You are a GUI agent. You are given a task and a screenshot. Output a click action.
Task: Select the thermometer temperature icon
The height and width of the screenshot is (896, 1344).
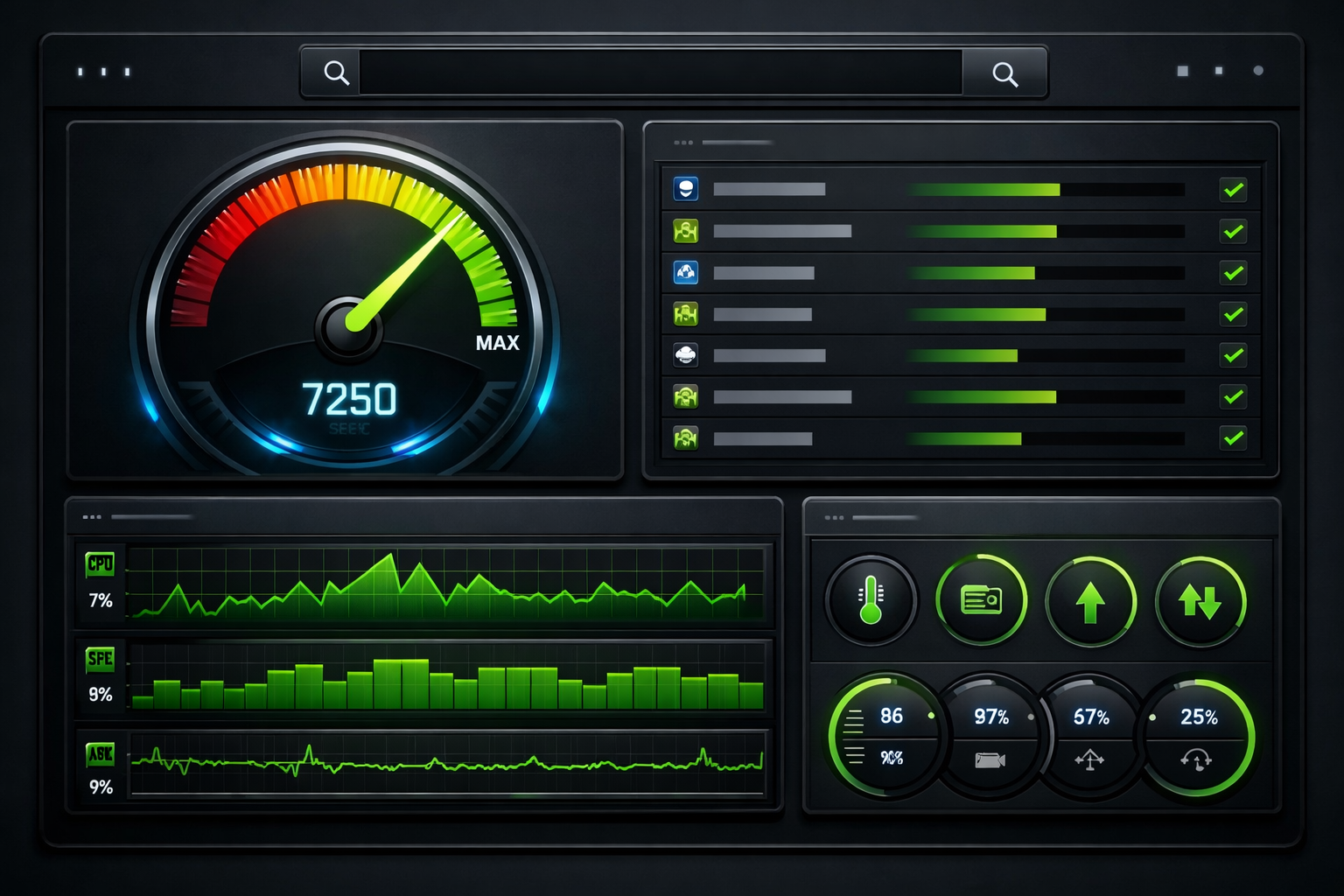pos(871,600)
